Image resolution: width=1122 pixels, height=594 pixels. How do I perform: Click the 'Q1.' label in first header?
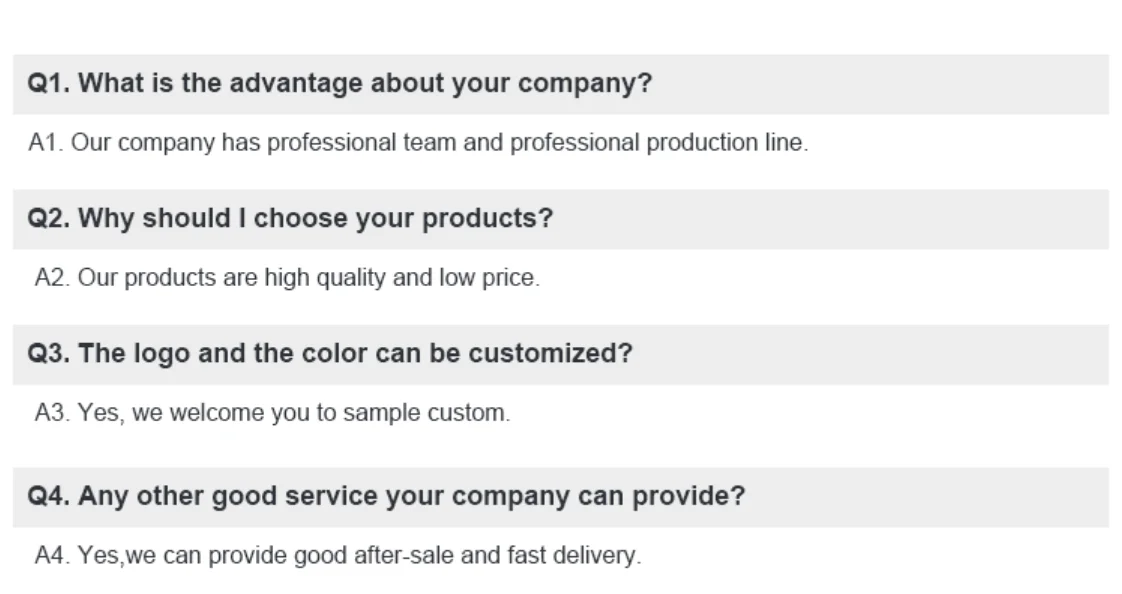tap(49, 84)
